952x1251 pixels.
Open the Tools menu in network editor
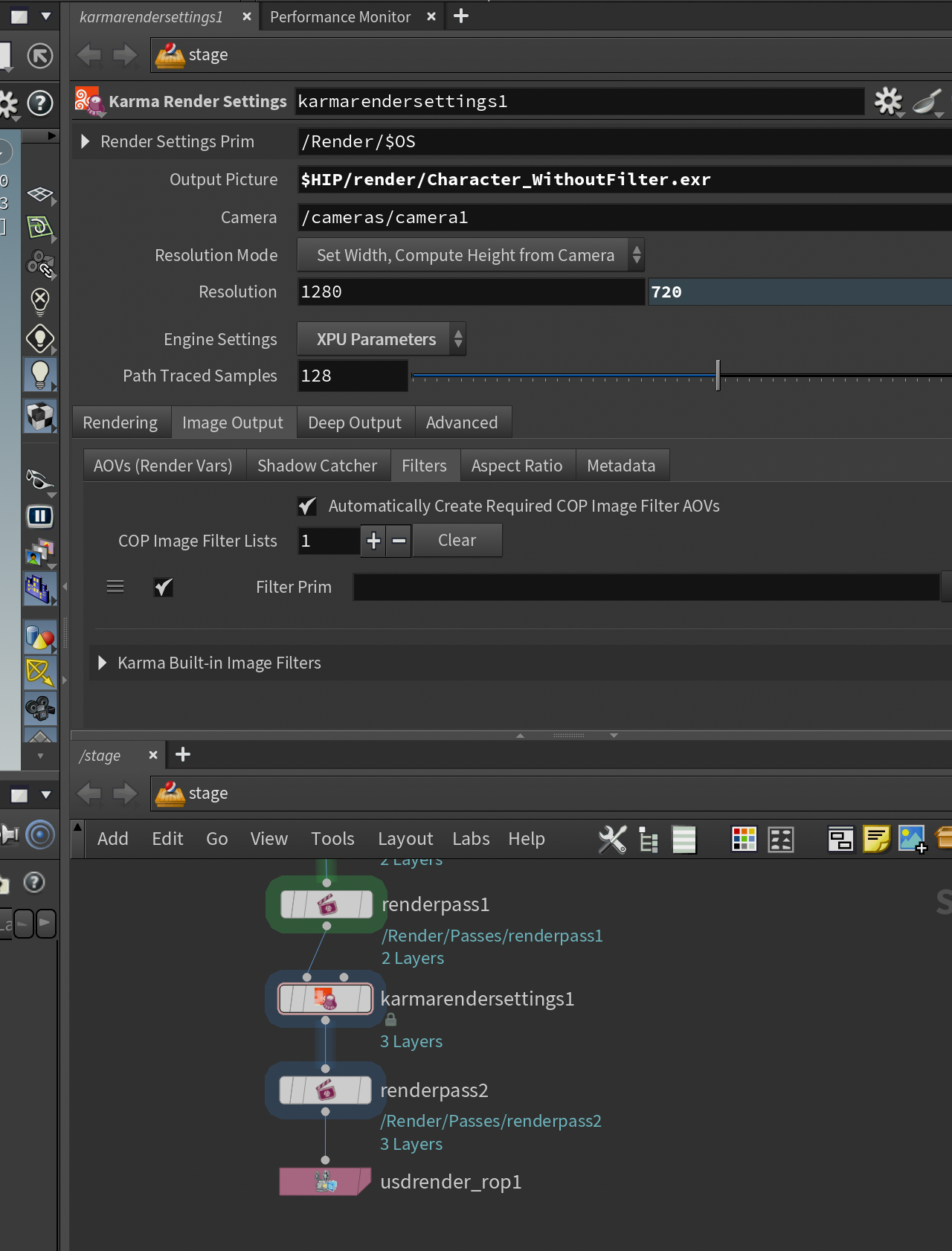coord(333,839)
